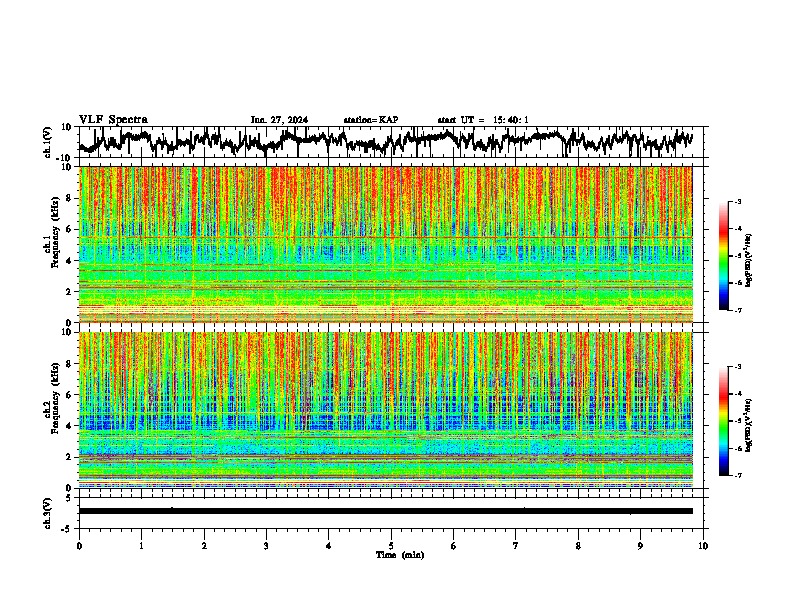Click the "start UT = 15:40: 1" text
The width and height of the screenshot is (792, 612).
tap(483, 120)
